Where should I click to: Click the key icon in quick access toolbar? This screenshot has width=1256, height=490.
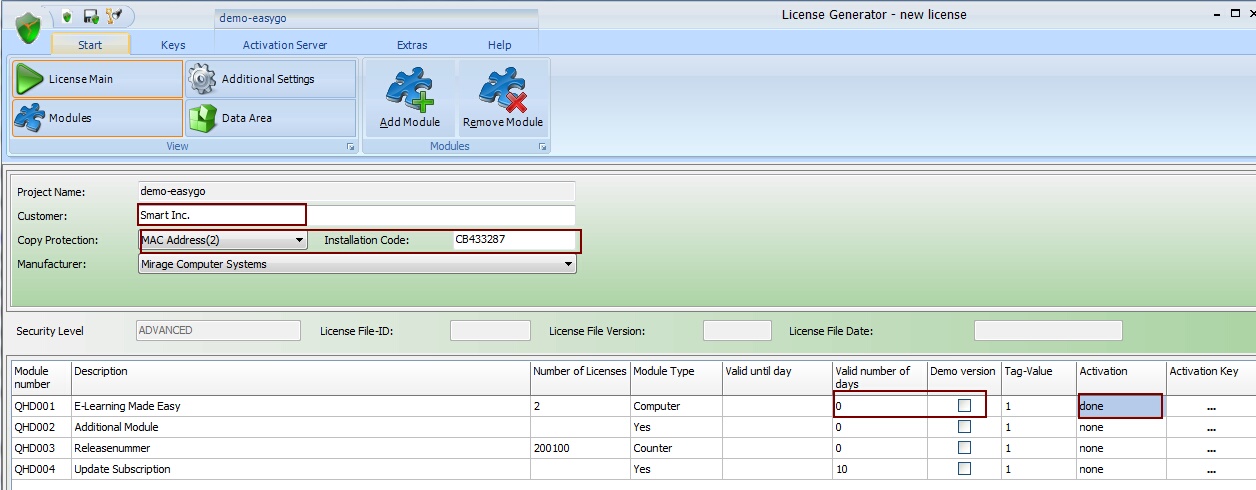point(112,16)
